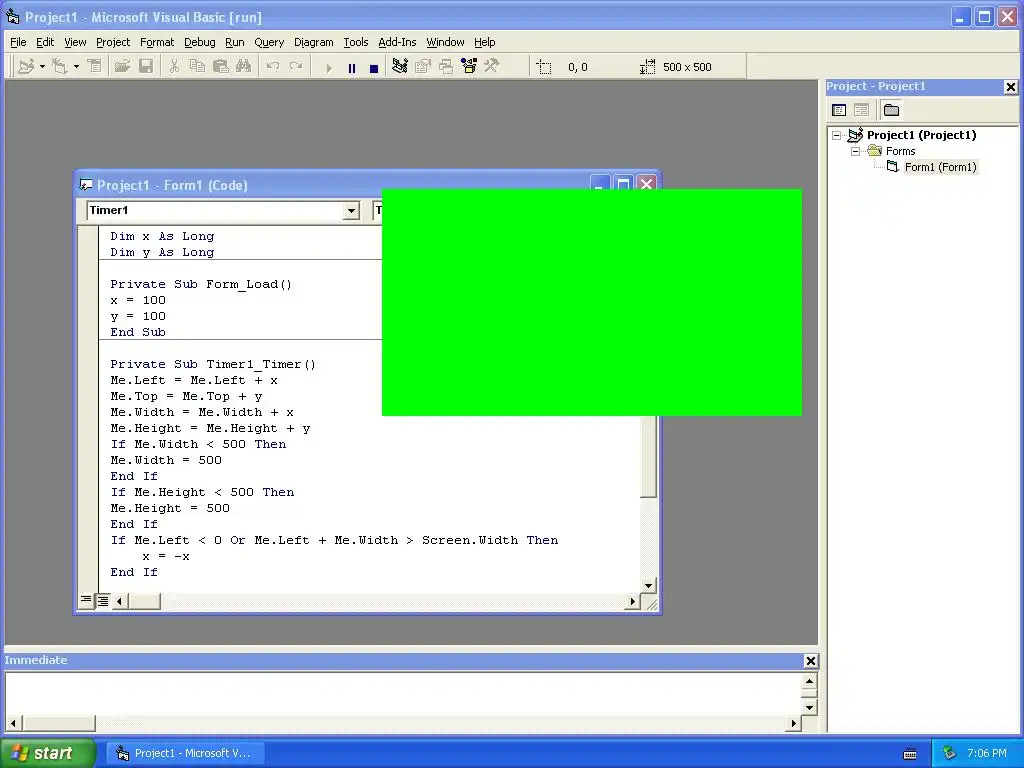The height and width of the screenshot is (768, 1024).
Task: Close the Immediate window
Action: tap(810, 661)
